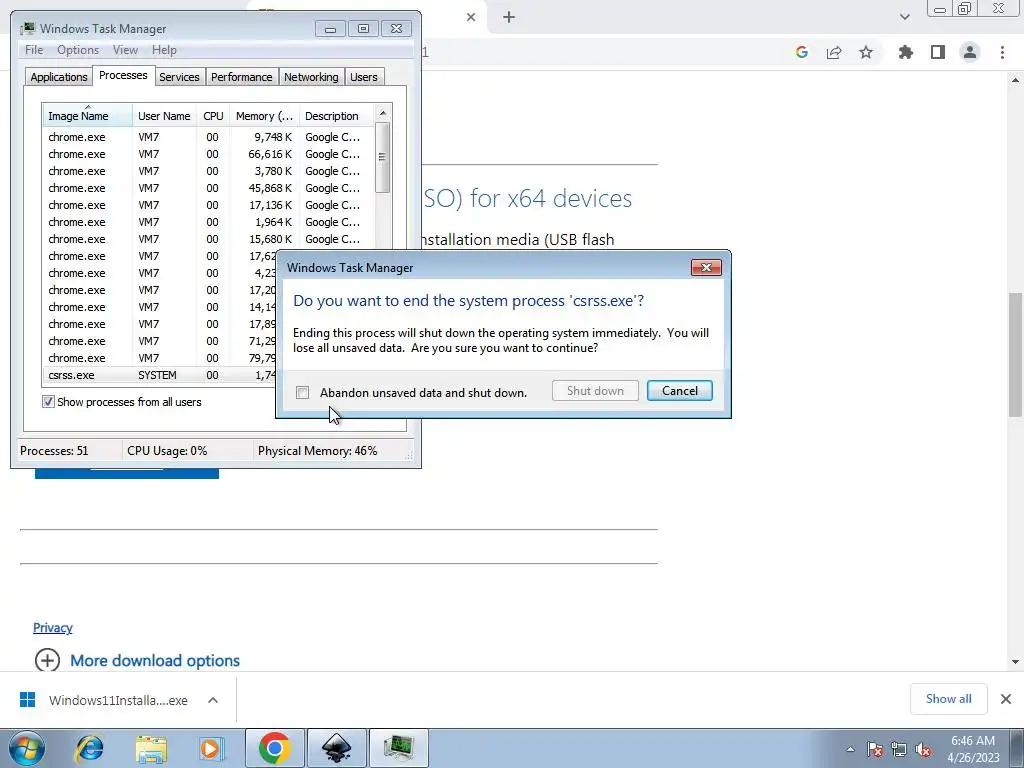Expand More download options plus icon

coord(47,660)
